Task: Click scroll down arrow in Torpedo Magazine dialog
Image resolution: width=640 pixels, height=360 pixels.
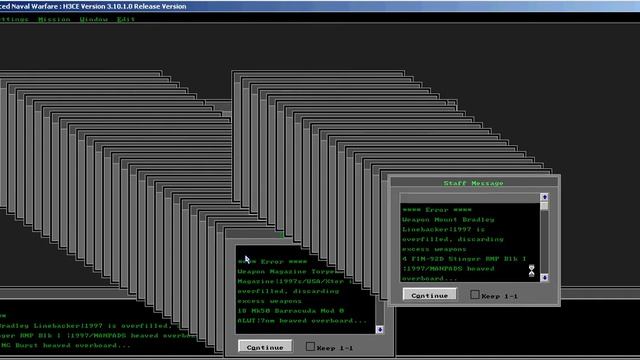Action: (x=380, y=329)
